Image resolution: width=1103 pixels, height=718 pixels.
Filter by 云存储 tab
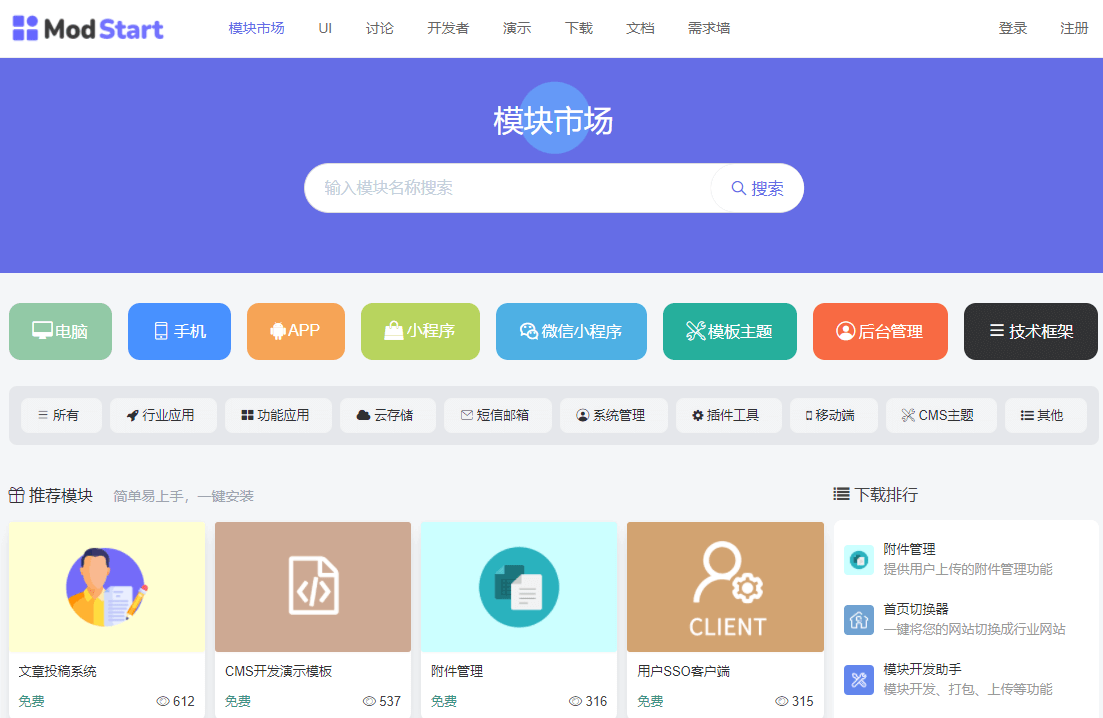(x=387, y=415)
